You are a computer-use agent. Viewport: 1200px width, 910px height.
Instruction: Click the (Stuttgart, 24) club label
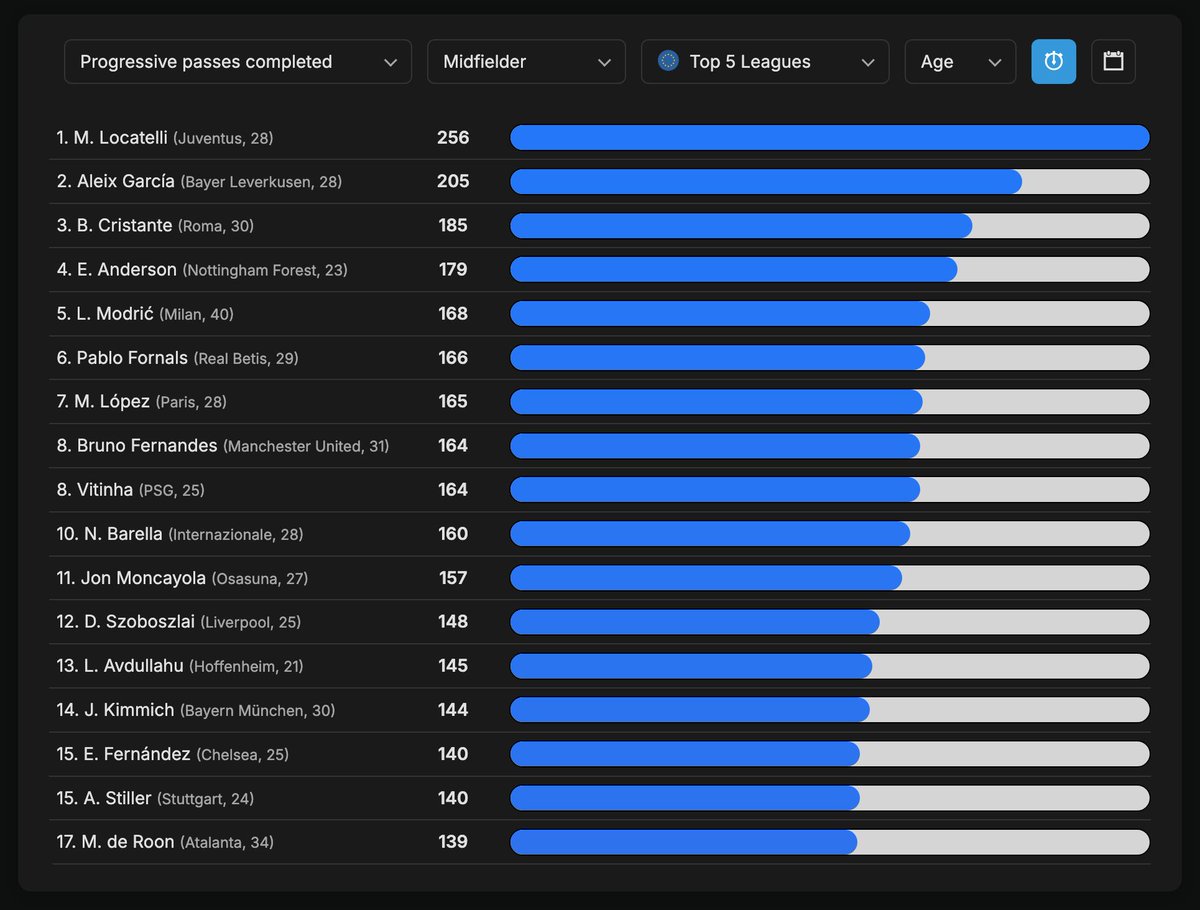click(x=205, y=799)
